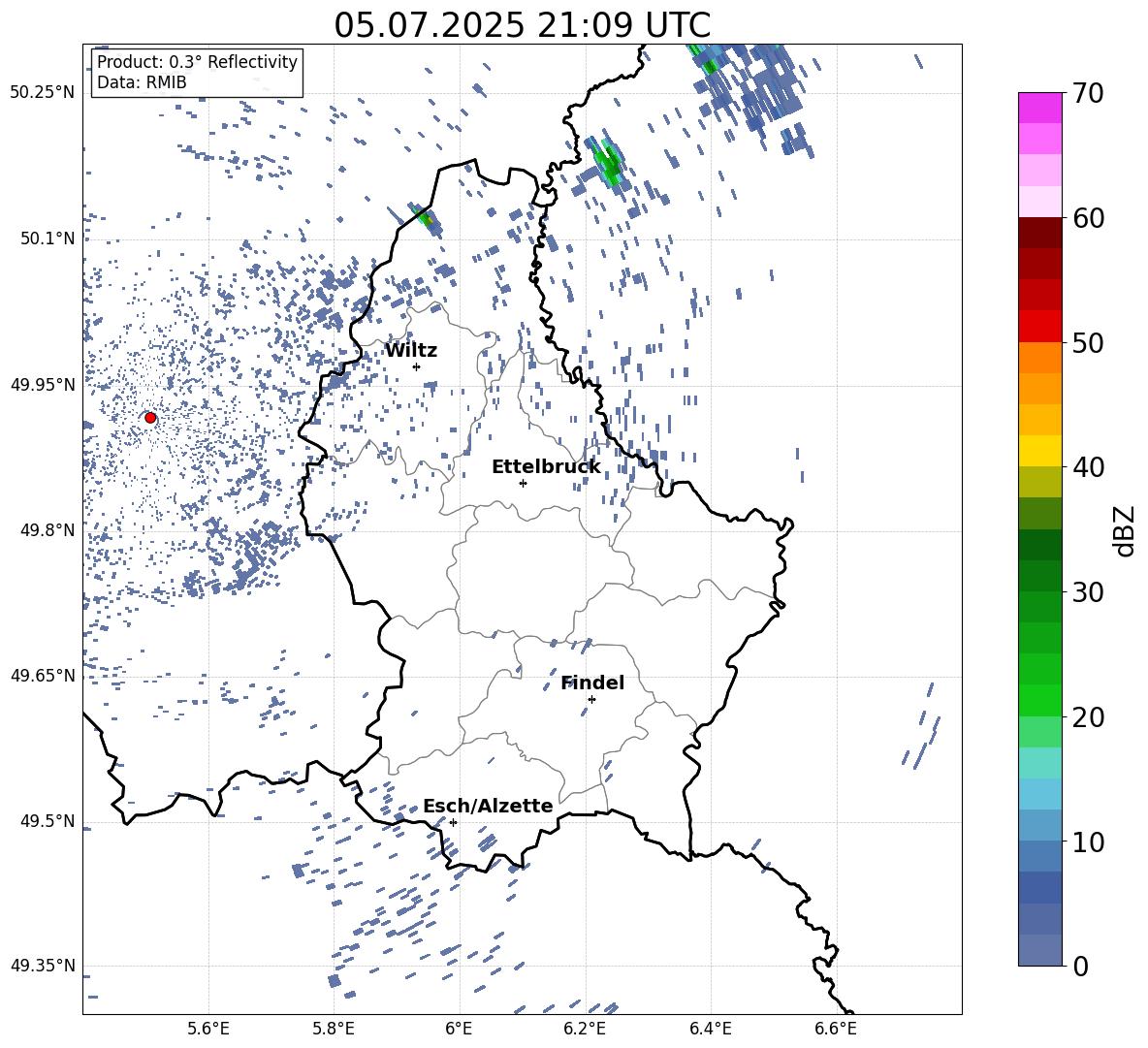
Task: Click the orange swatch just above 50
Action: coord(1040,357)
